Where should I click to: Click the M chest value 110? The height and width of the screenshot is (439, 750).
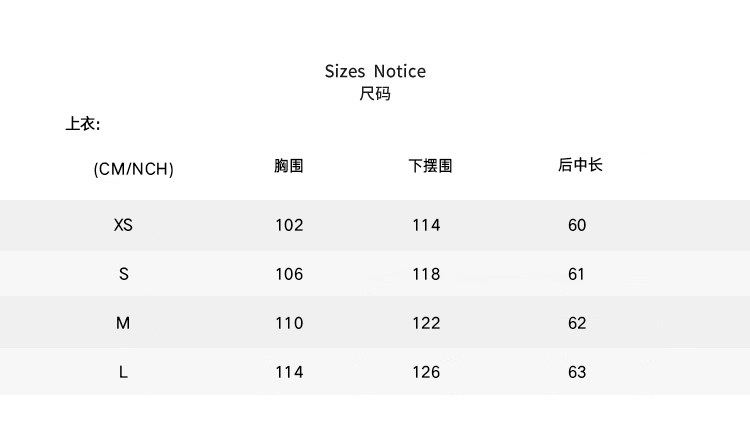(x=289, y=323)
